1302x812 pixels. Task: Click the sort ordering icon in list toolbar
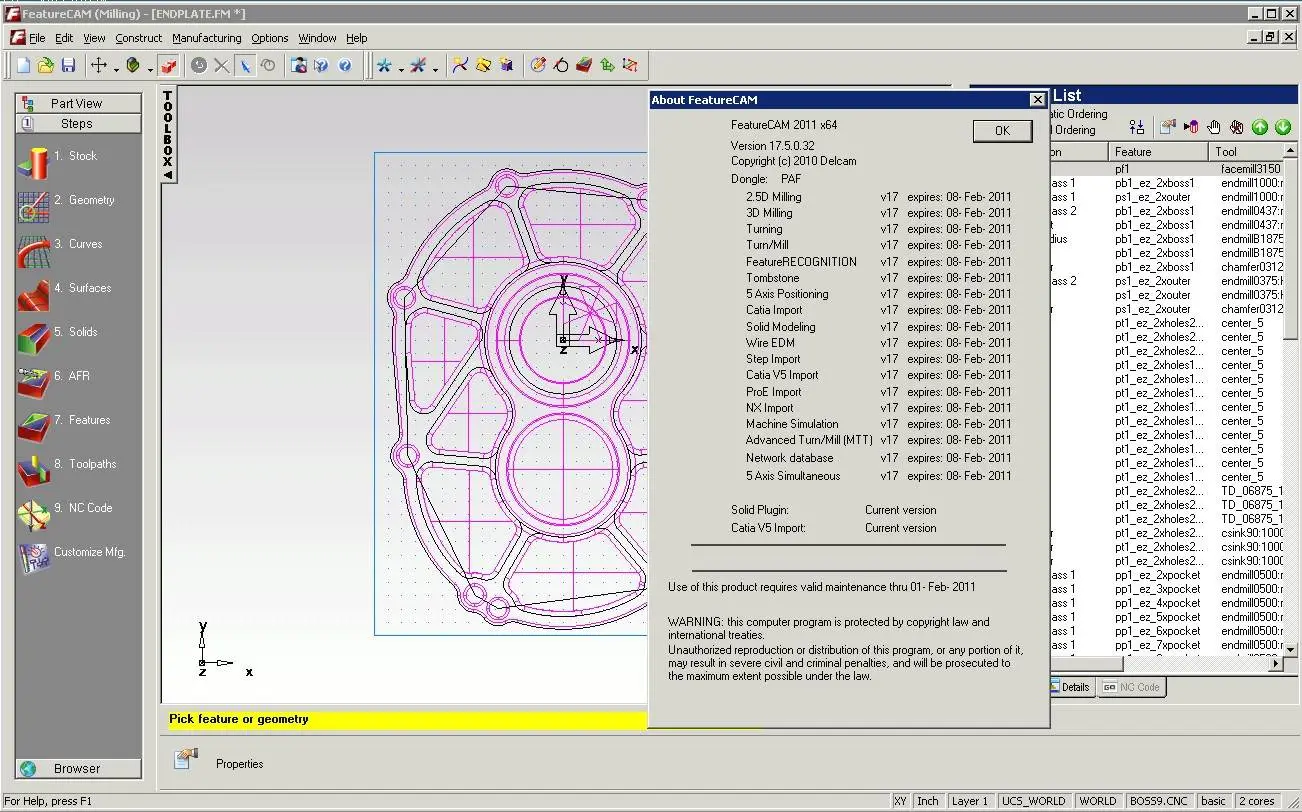[1136, 127]
